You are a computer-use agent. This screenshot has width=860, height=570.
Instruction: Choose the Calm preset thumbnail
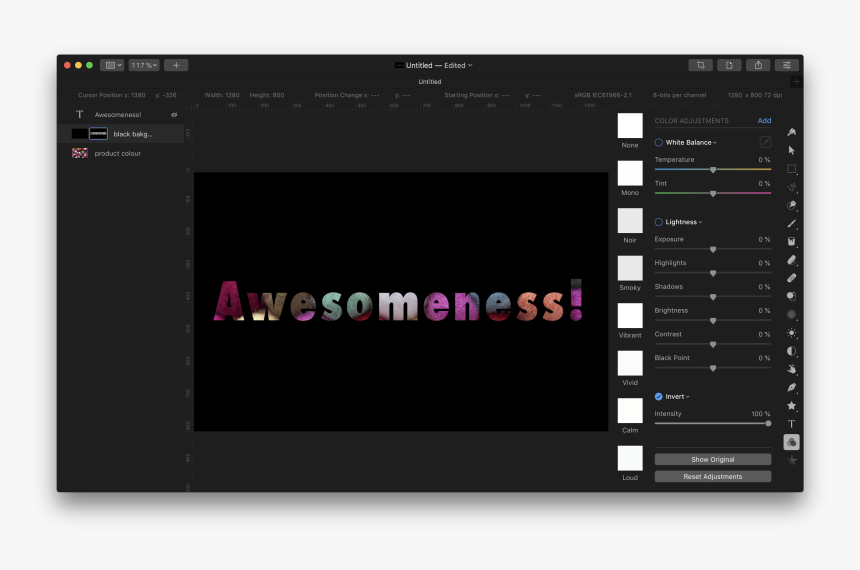tap(630, 410)
